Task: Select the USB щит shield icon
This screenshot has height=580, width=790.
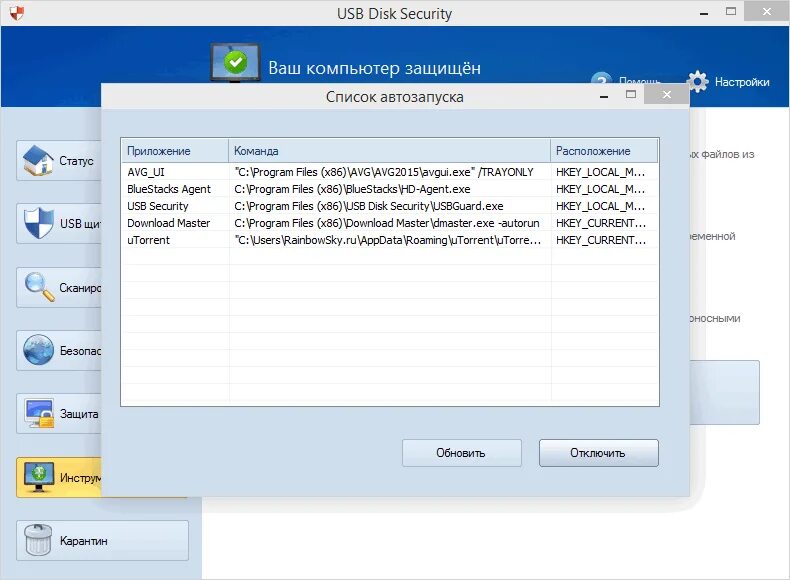Action: click(x=39, y=223)
